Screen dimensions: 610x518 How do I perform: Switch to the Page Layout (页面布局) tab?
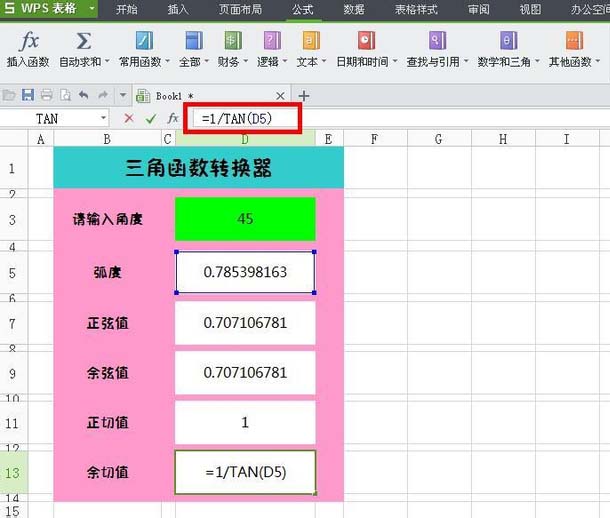point(240,9)
